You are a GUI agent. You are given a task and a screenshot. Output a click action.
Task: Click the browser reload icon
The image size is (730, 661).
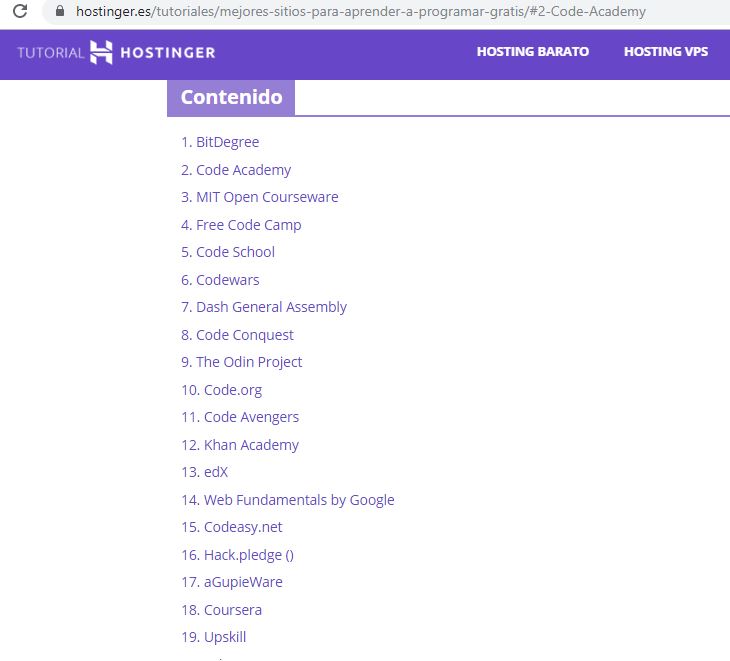pyautogui.click(x=20, y=11)
